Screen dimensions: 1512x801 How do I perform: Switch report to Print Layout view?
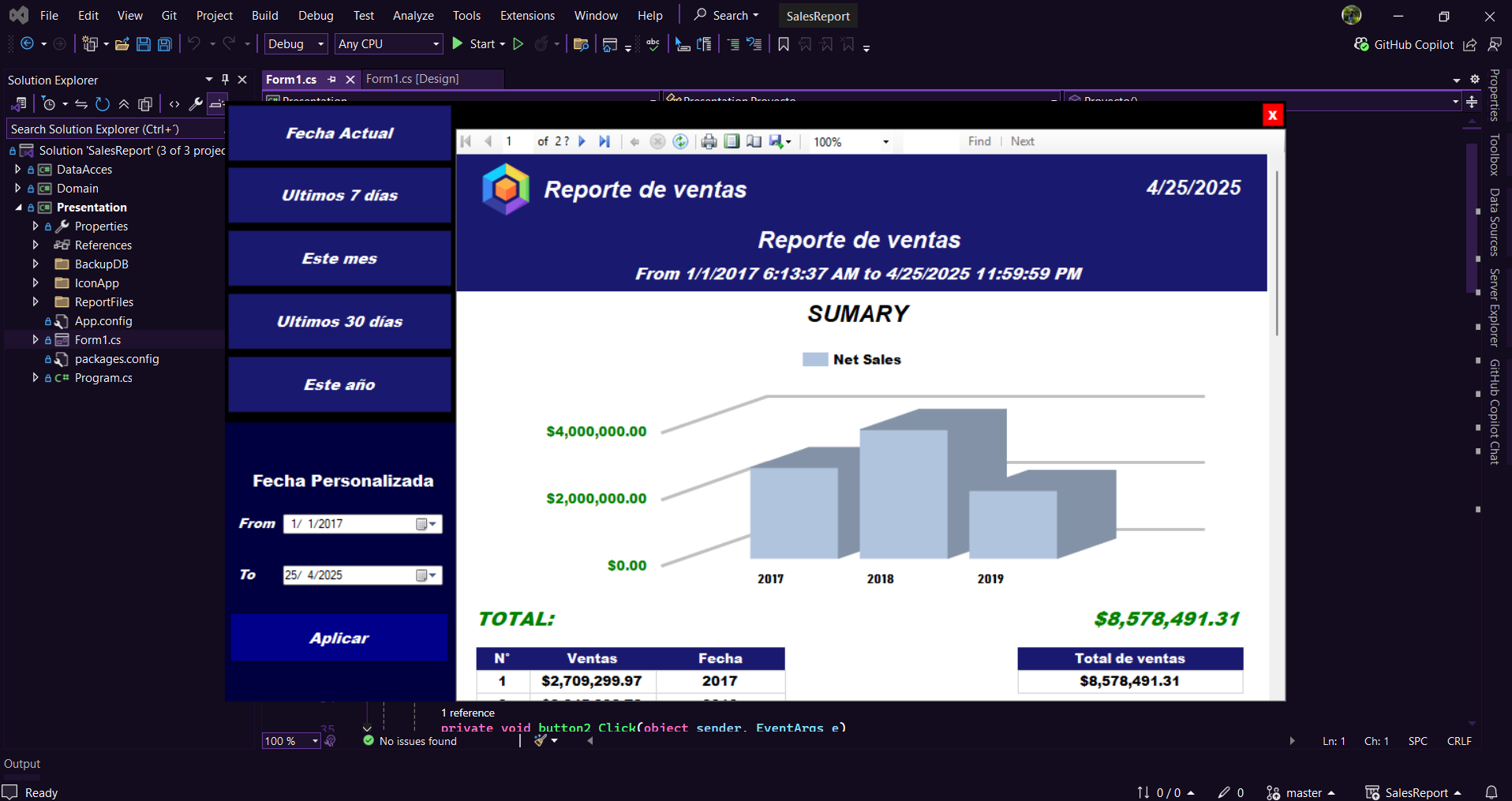732,141
